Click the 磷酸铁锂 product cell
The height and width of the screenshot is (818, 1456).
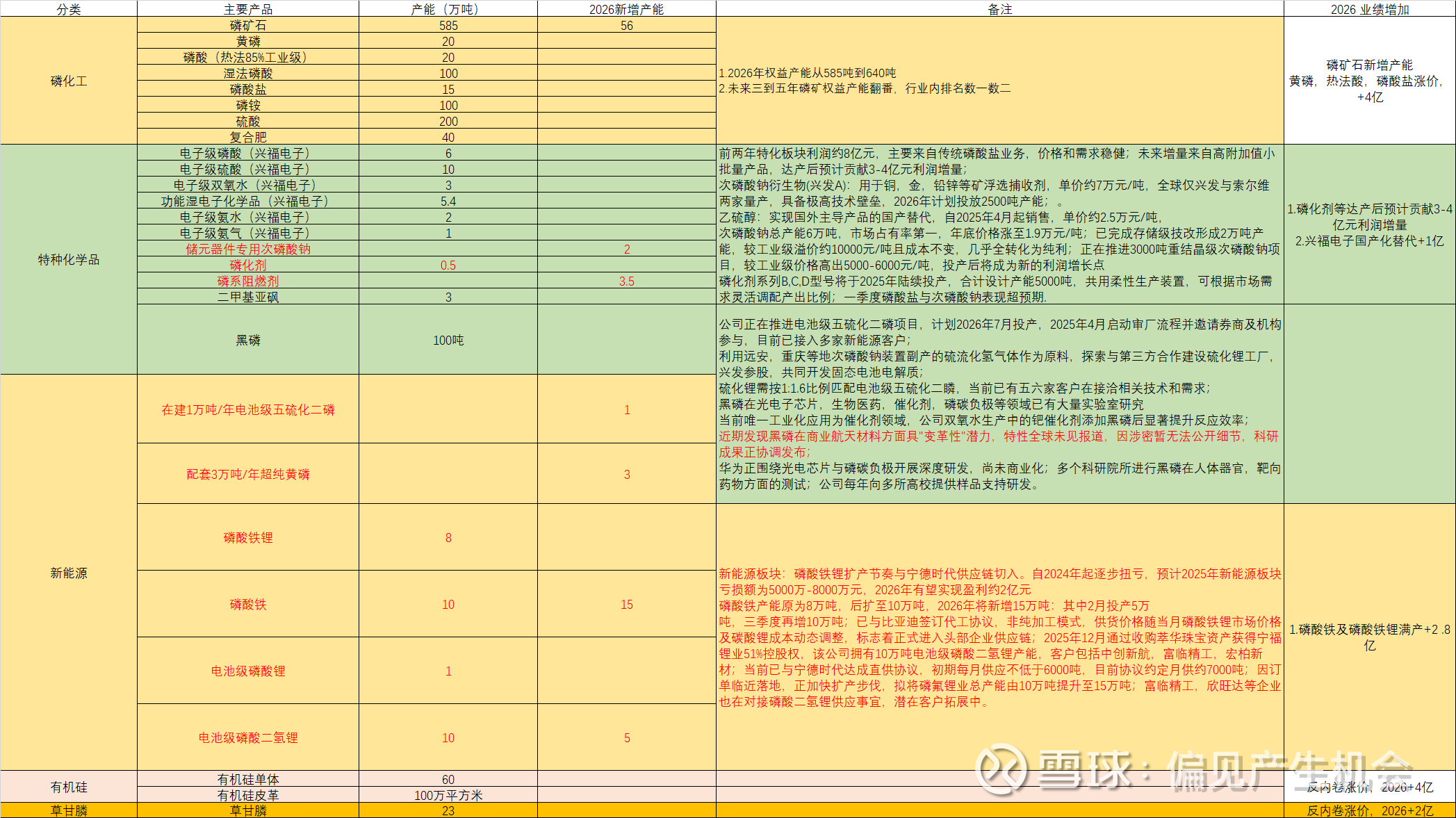click(247, 537)
